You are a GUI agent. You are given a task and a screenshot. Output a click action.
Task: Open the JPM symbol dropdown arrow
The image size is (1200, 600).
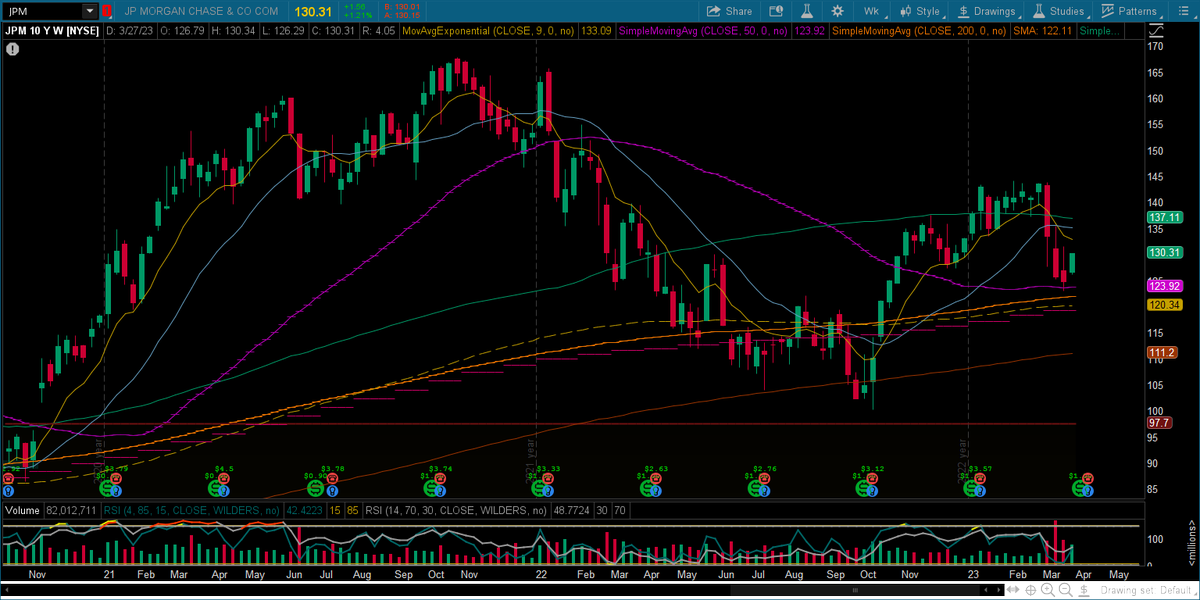click(88, 11)
